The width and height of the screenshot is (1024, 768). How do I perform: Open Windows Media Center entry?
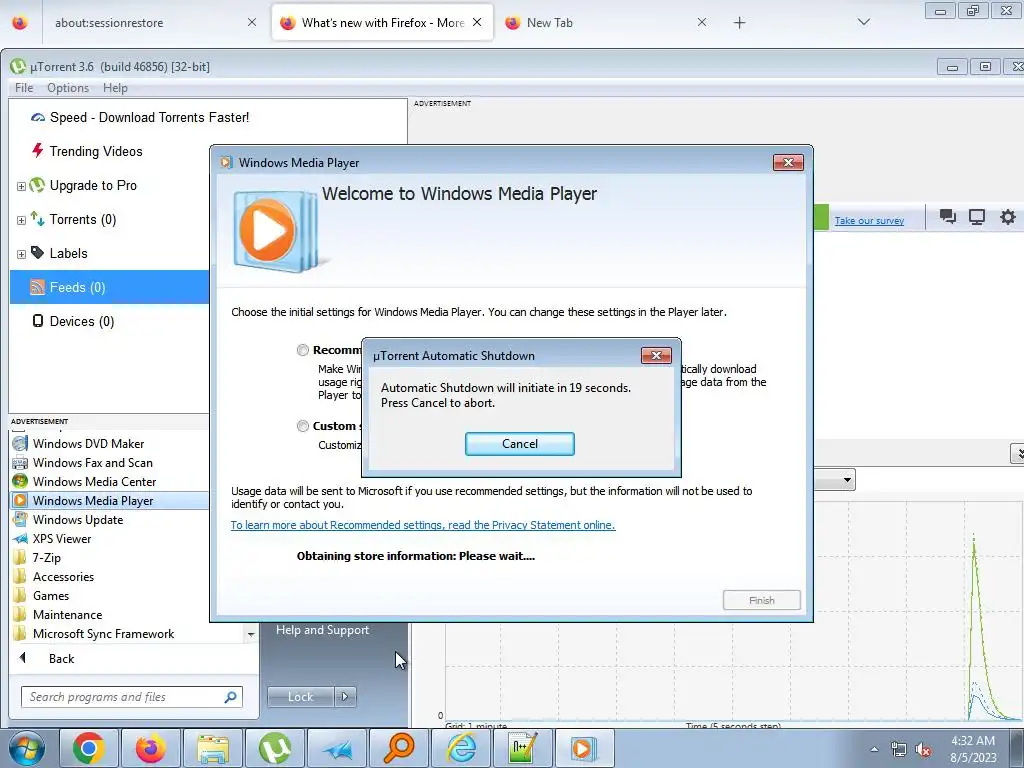(x=94, y=482)
